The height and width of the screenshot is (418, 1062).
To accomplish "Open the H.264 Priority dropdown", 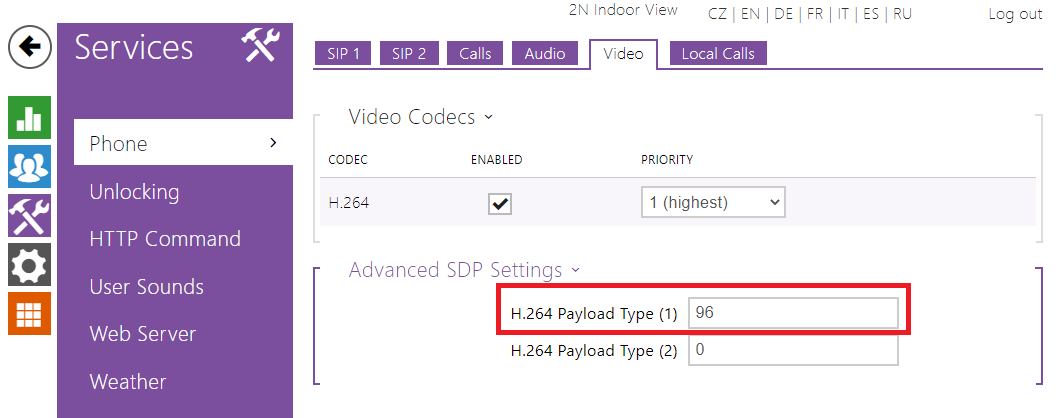I will tap(713, 203).
